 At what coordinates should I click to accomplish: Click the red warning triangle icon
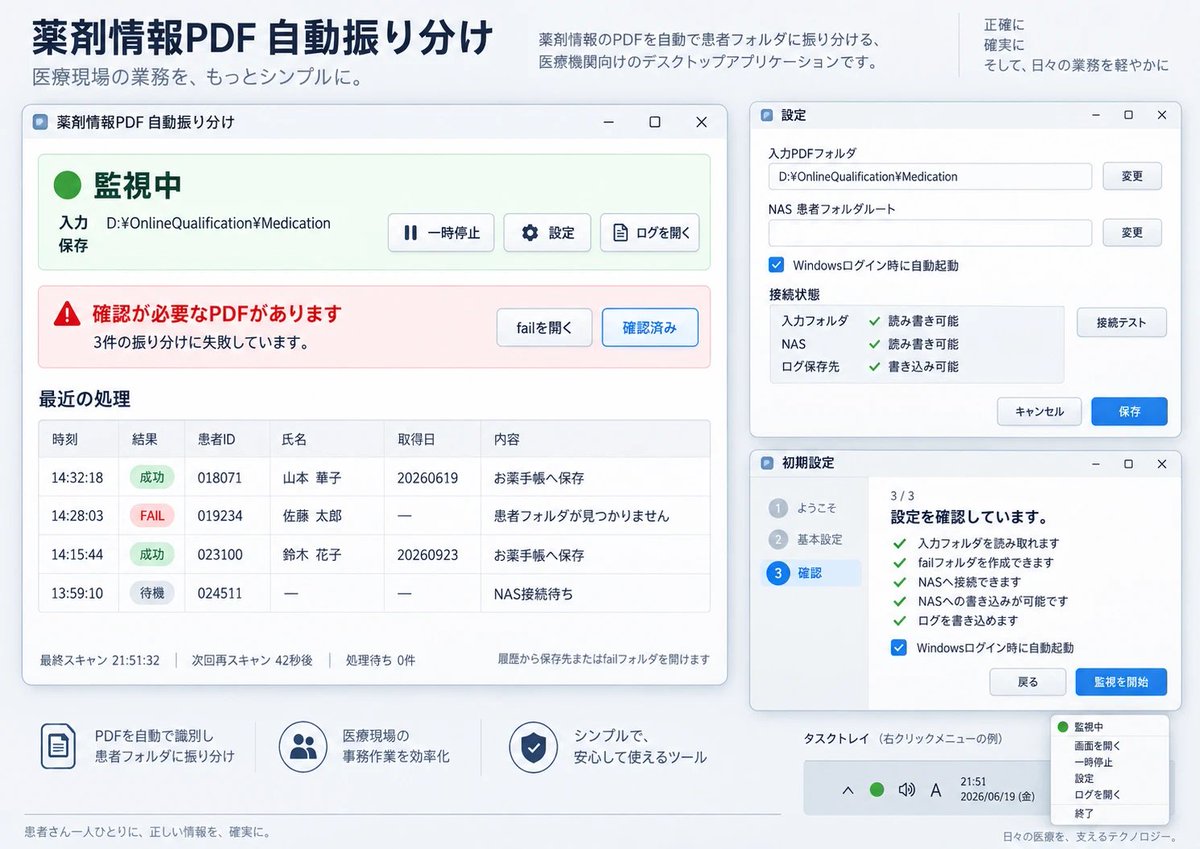[x=67, y=314]
